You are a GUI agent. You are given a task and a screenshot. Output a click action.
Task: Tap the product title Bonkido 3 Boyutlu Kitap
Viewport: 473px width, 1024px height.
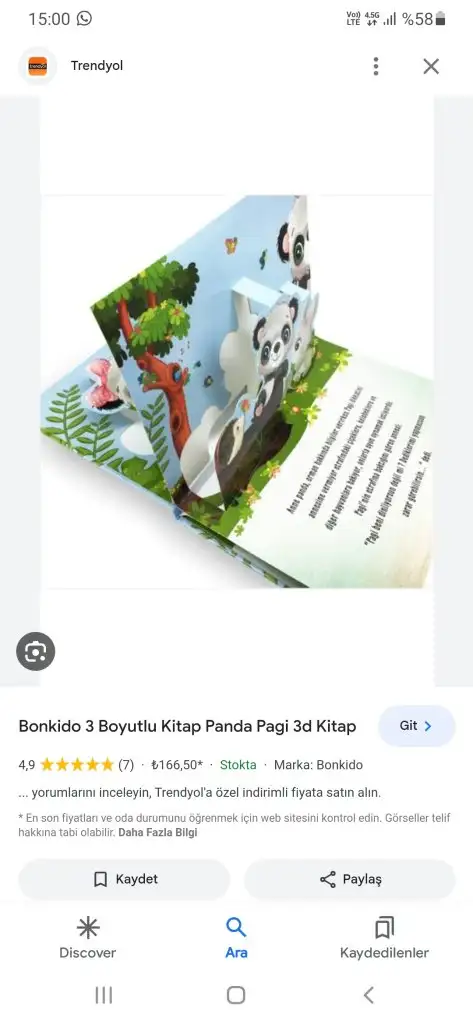188,726
